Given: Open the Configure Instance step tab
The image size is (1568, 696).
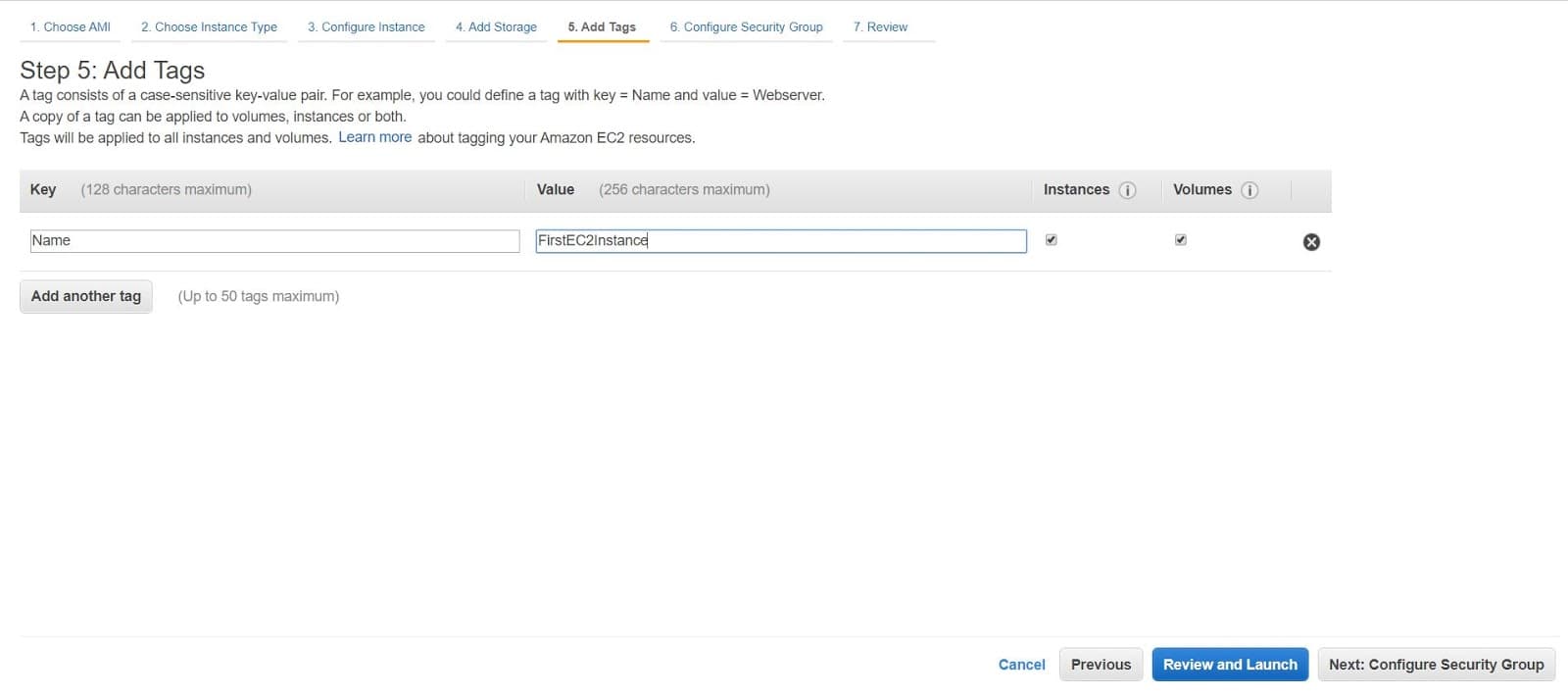Looking at the screenshot, I should coord(367,27).
